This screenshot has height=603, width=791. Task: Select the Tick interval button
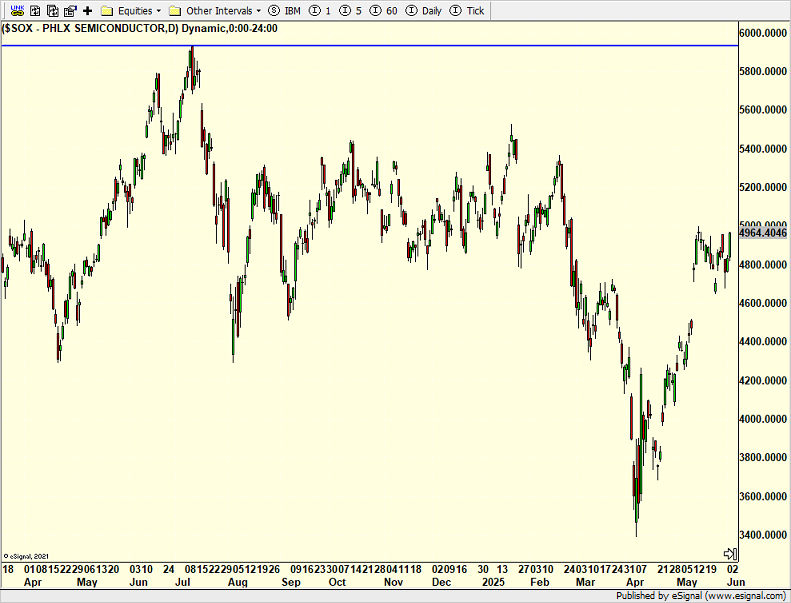point(467,11)
